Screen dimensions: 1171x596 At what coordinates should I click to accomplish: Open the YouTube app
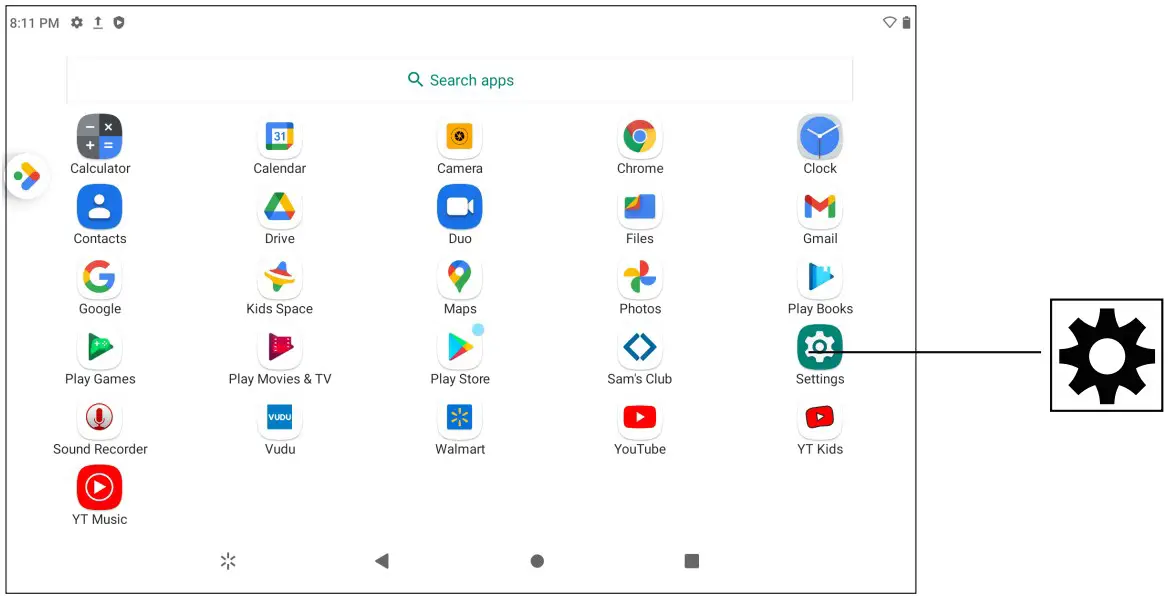click(x=640, y=418)
